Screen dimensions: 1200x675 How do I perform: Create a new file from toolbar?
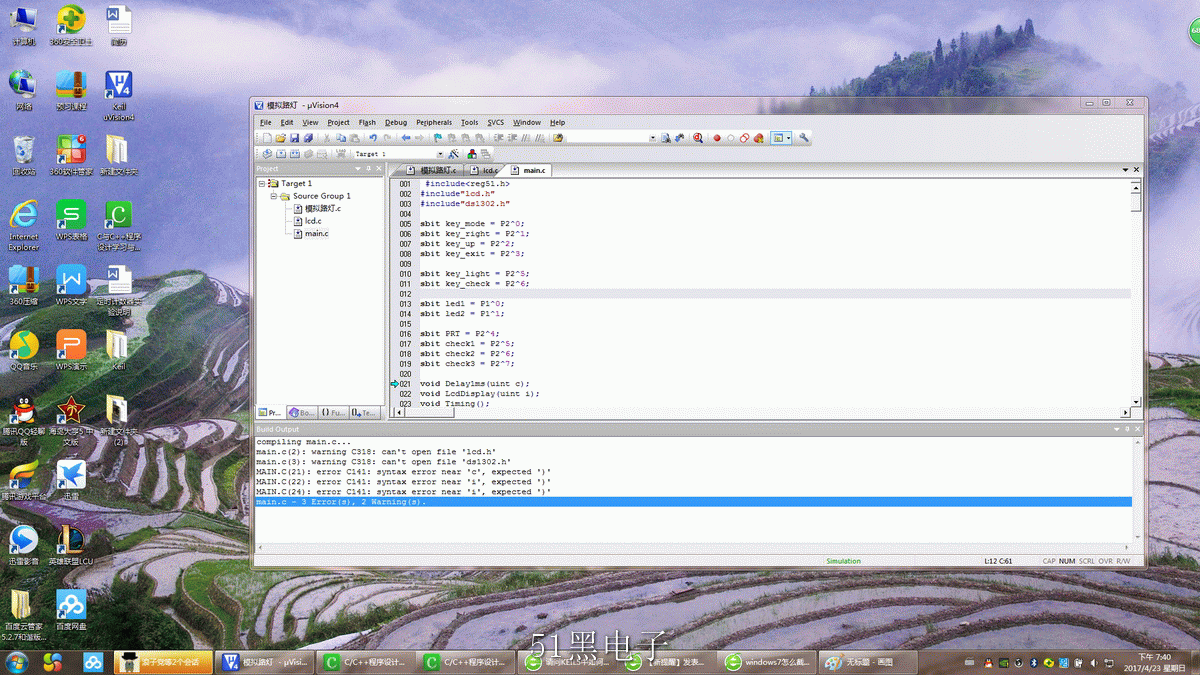click(x=267, y=138)
